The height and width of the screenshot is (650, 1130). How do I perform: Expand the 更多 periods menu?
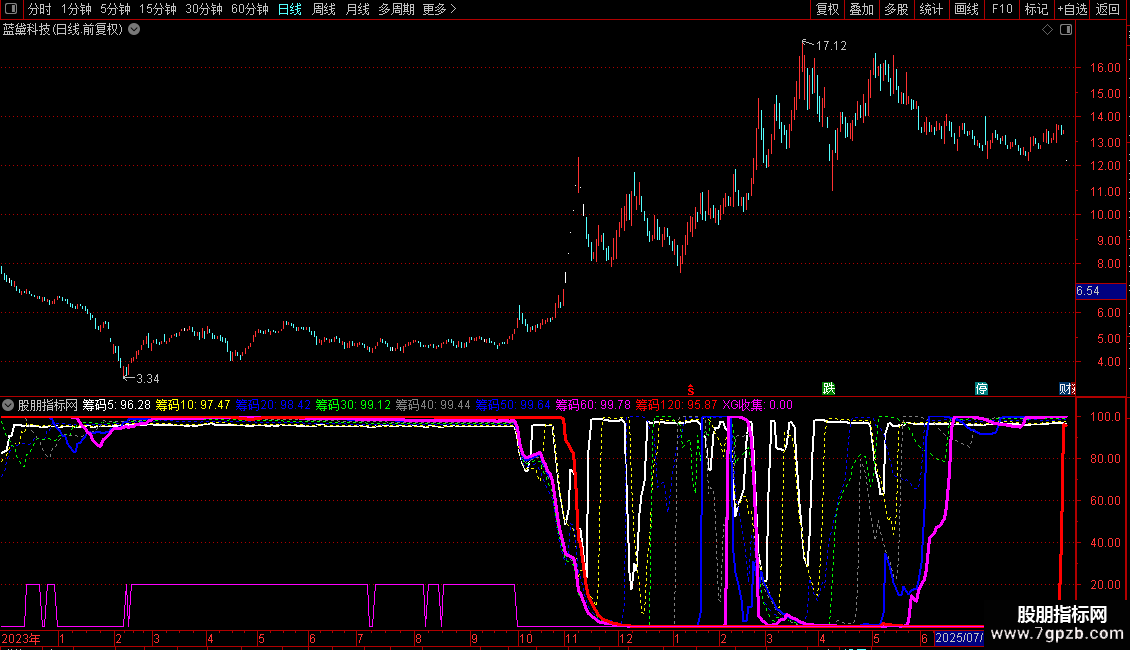pyautogui.click(x=439, y=9)
